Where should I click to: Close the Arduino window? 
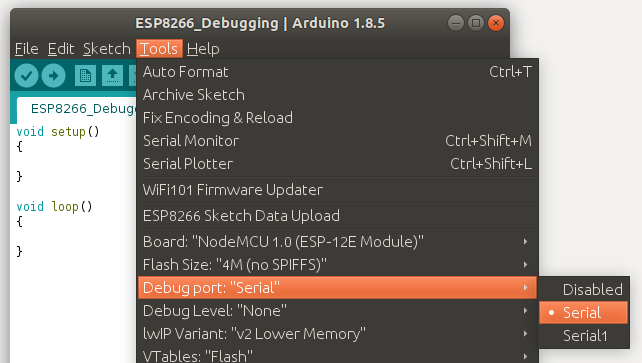(496, 23)
